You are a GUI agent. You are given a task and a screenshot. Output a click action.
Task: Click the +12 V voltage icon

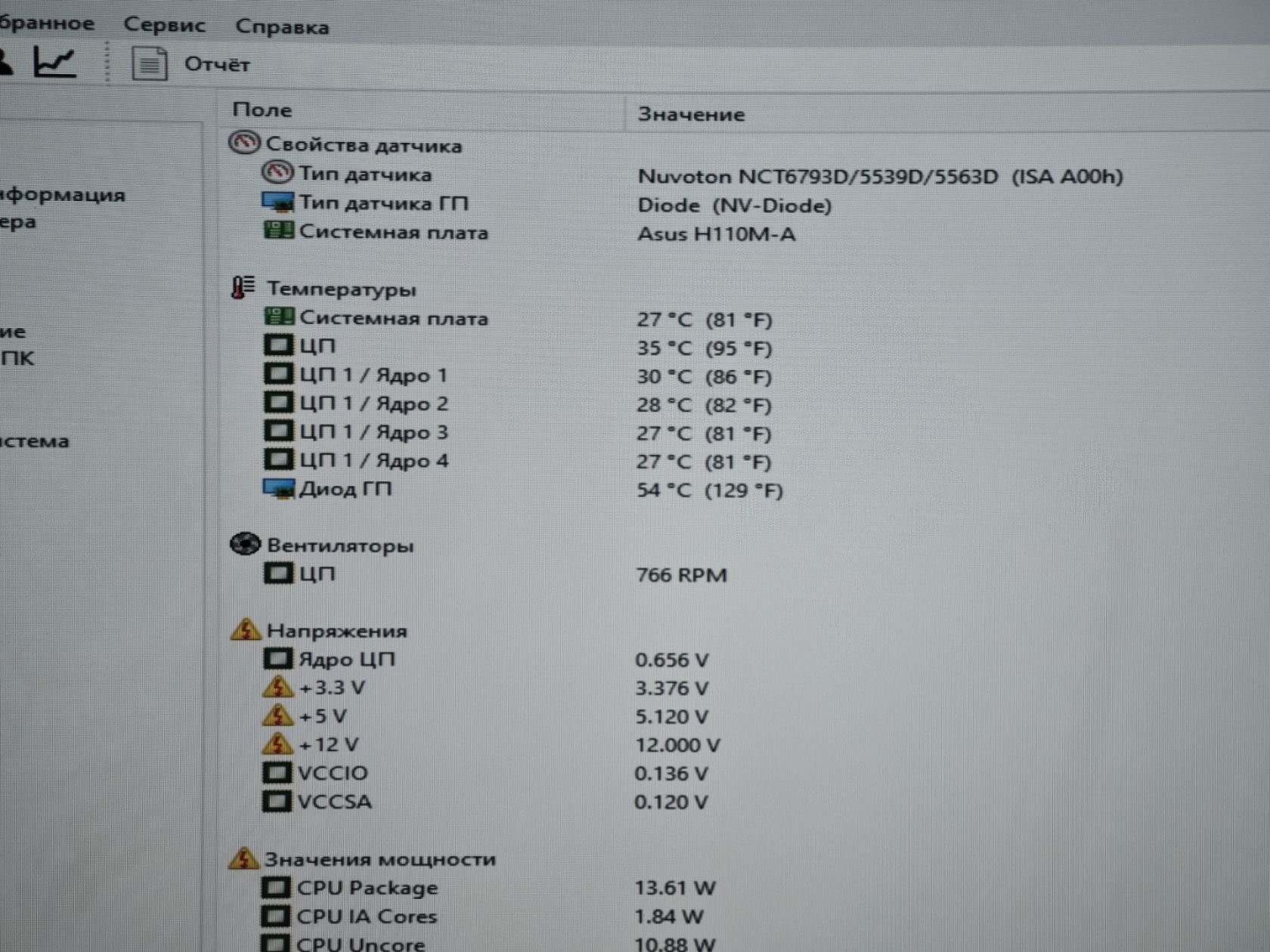277,743
